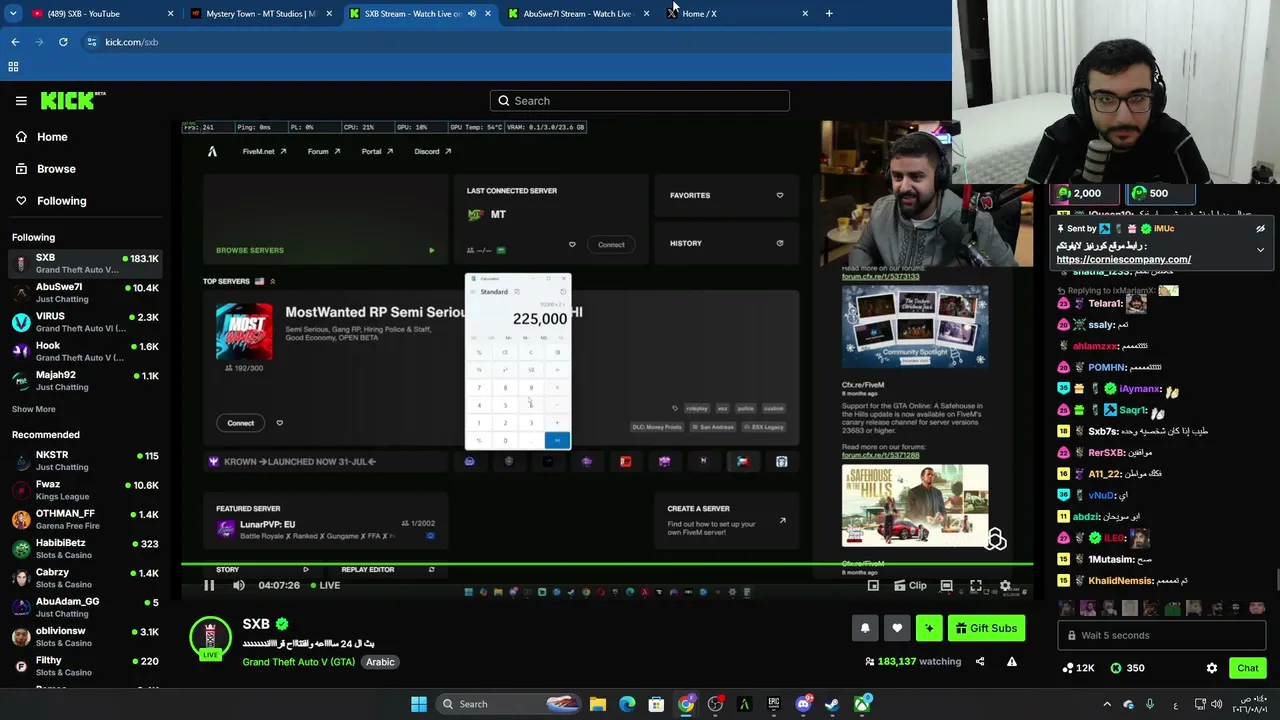Image resolution: width=1280 pixels, height=720 pixels.
Task: Open the Windows Start menu
Action: click(419, 704)
